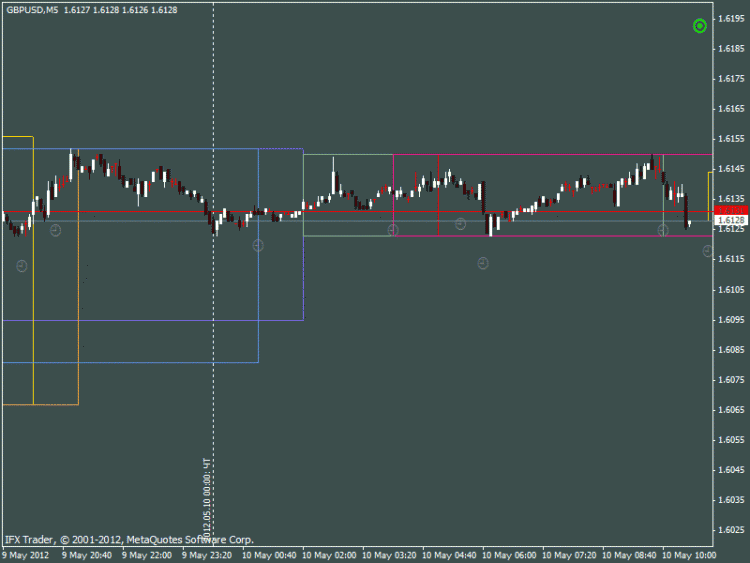The height and width of the screenshot is (563, 750).
Task: Click the green circle indicator icon
Action: coord(700,26)
